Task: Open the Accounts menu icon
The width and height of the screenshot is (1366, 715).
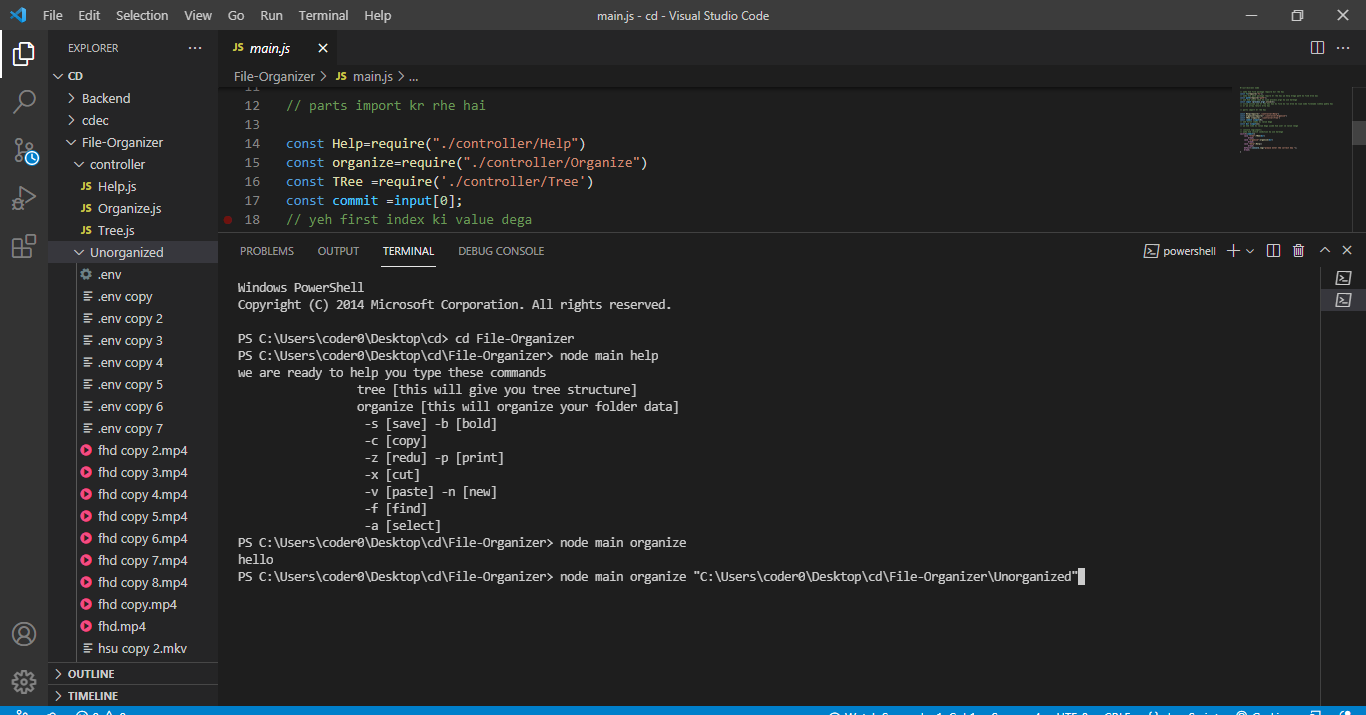Action: (x=24, y=634)
